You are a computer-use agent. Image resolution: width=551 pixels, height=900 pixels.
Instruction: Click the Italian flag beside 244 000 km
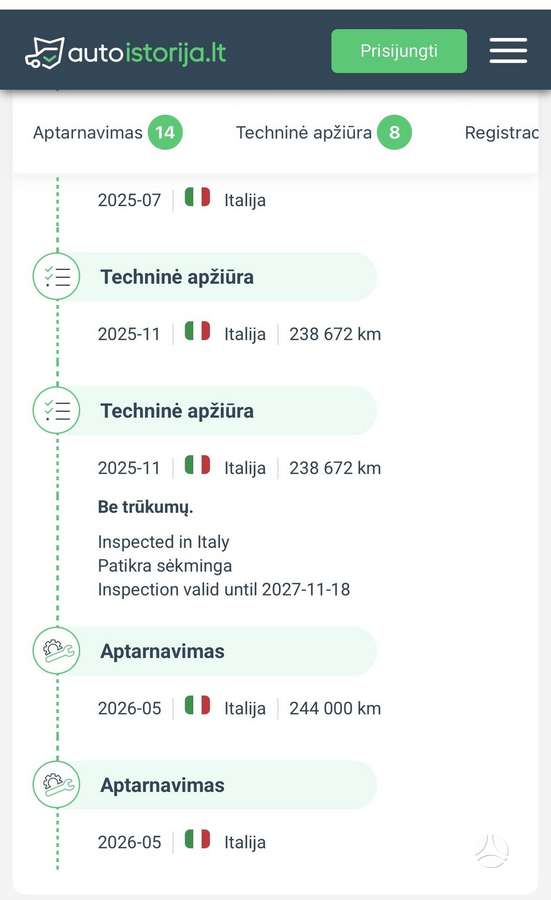tap(197, 705)
